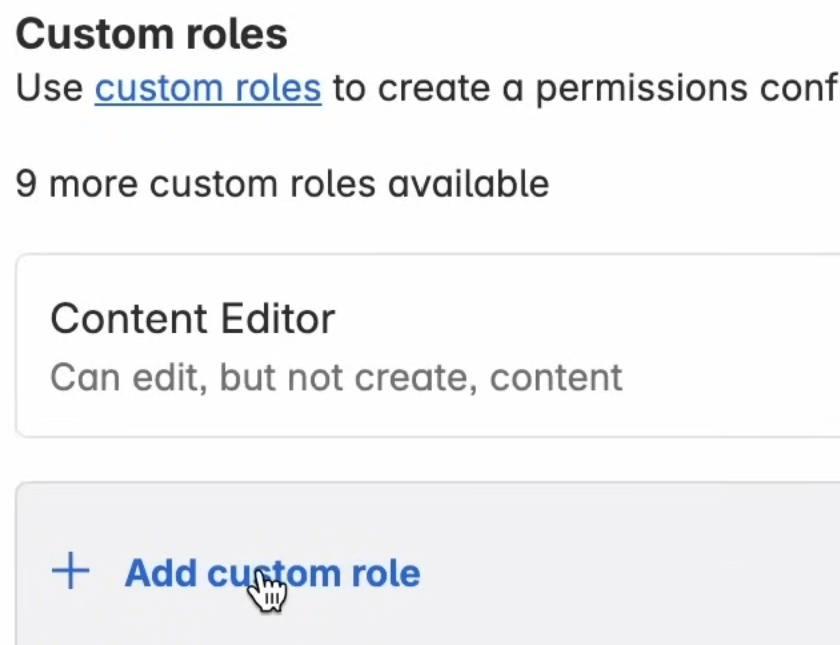Click blank area right of Content Editor title

[590, 319]
